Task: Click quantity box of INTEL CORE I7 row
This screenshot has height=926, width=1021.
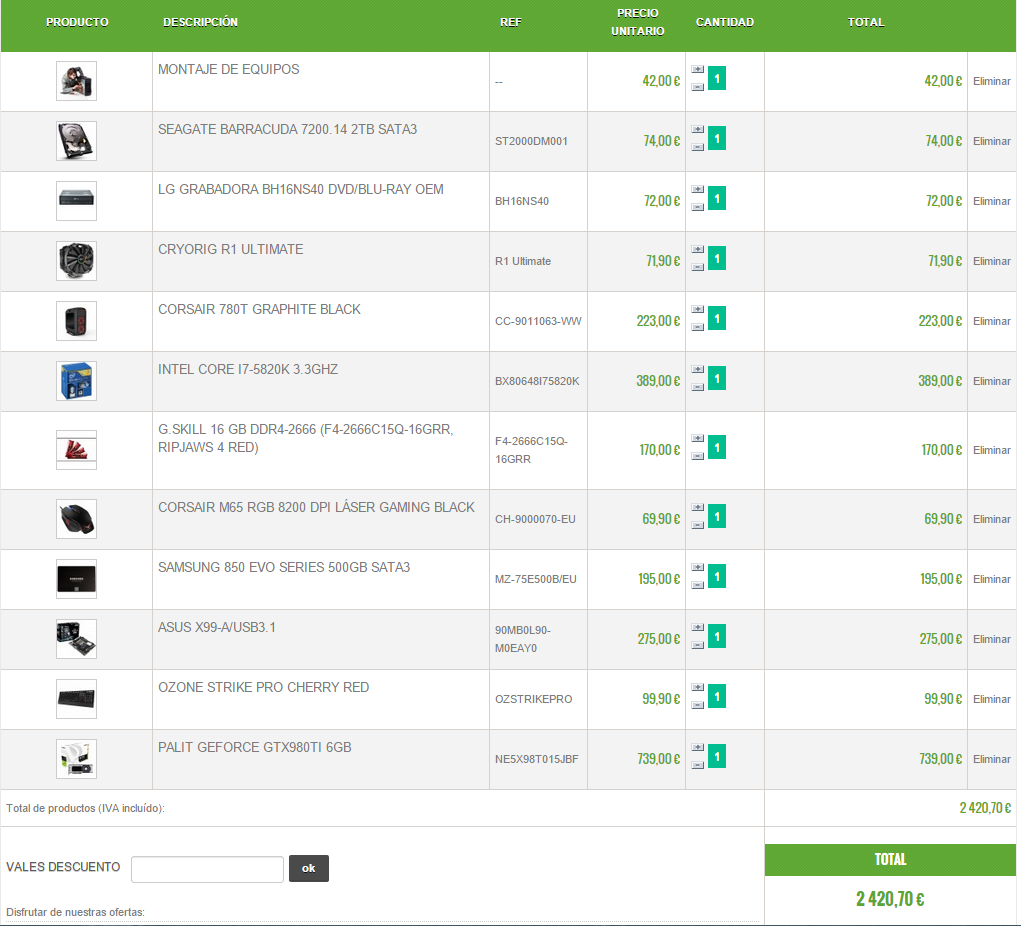Action: 717,378
